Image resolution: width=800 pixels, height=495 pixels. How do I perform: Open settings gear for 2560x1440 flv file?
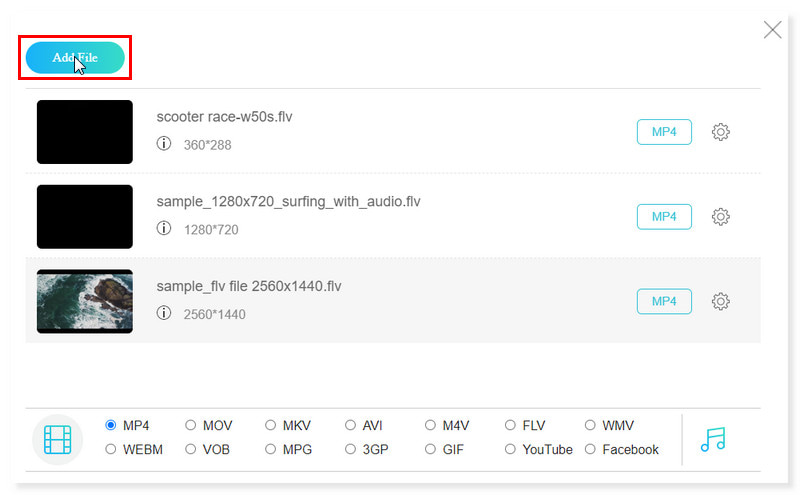[720, 301]
